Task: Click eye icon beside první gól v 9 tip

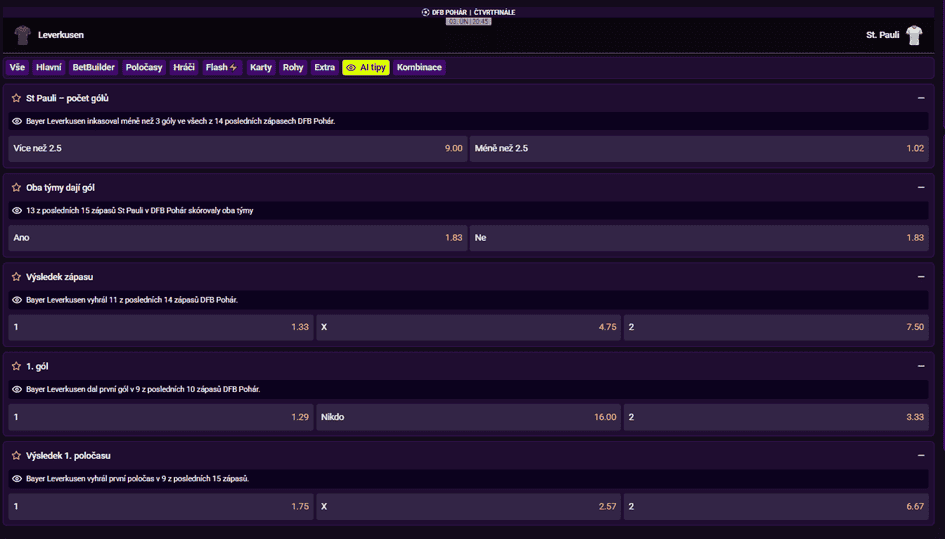Action: point(17,389)
